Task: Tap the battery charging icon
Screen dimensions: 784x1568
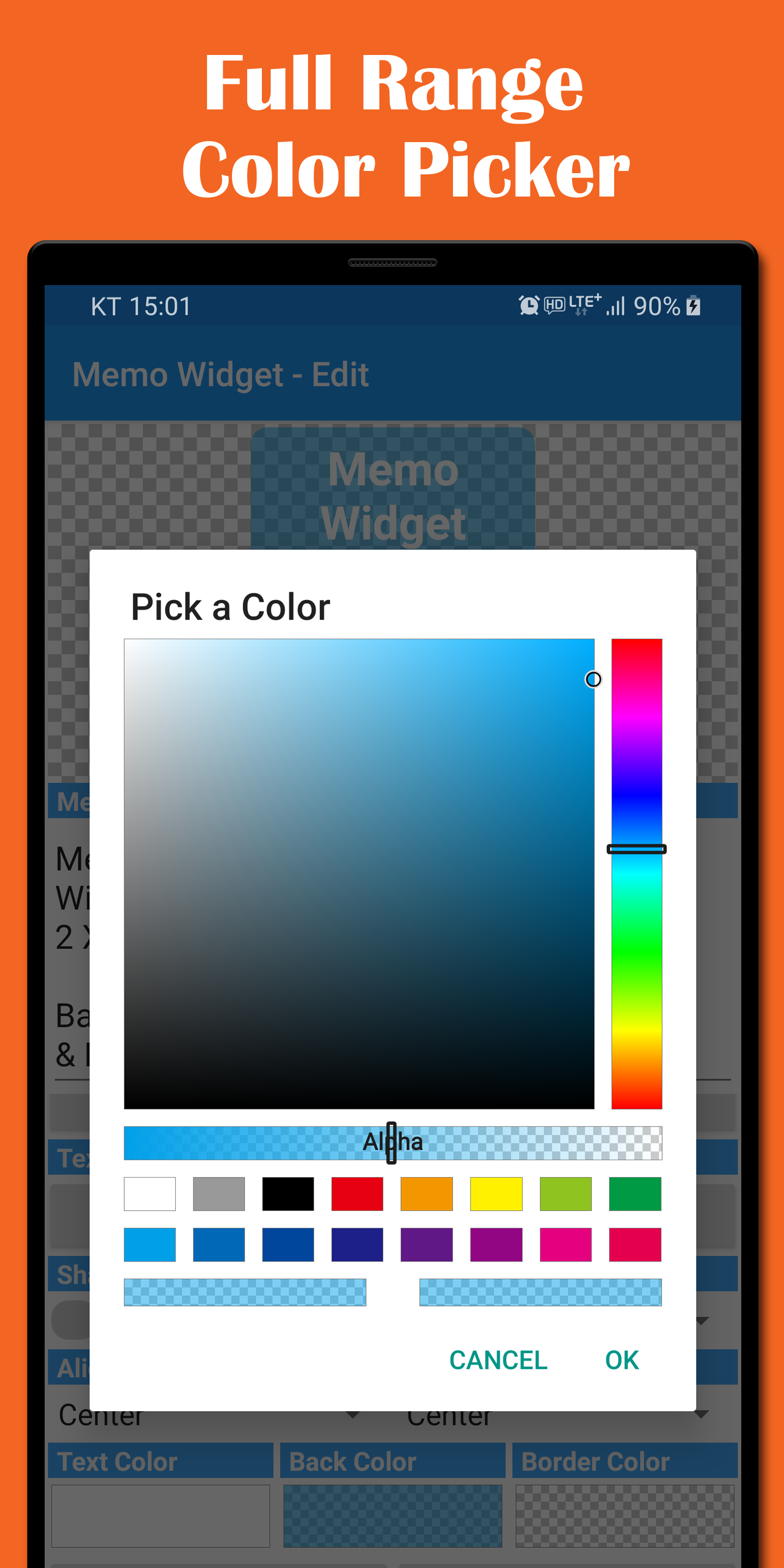Action: tap(693, 305)
